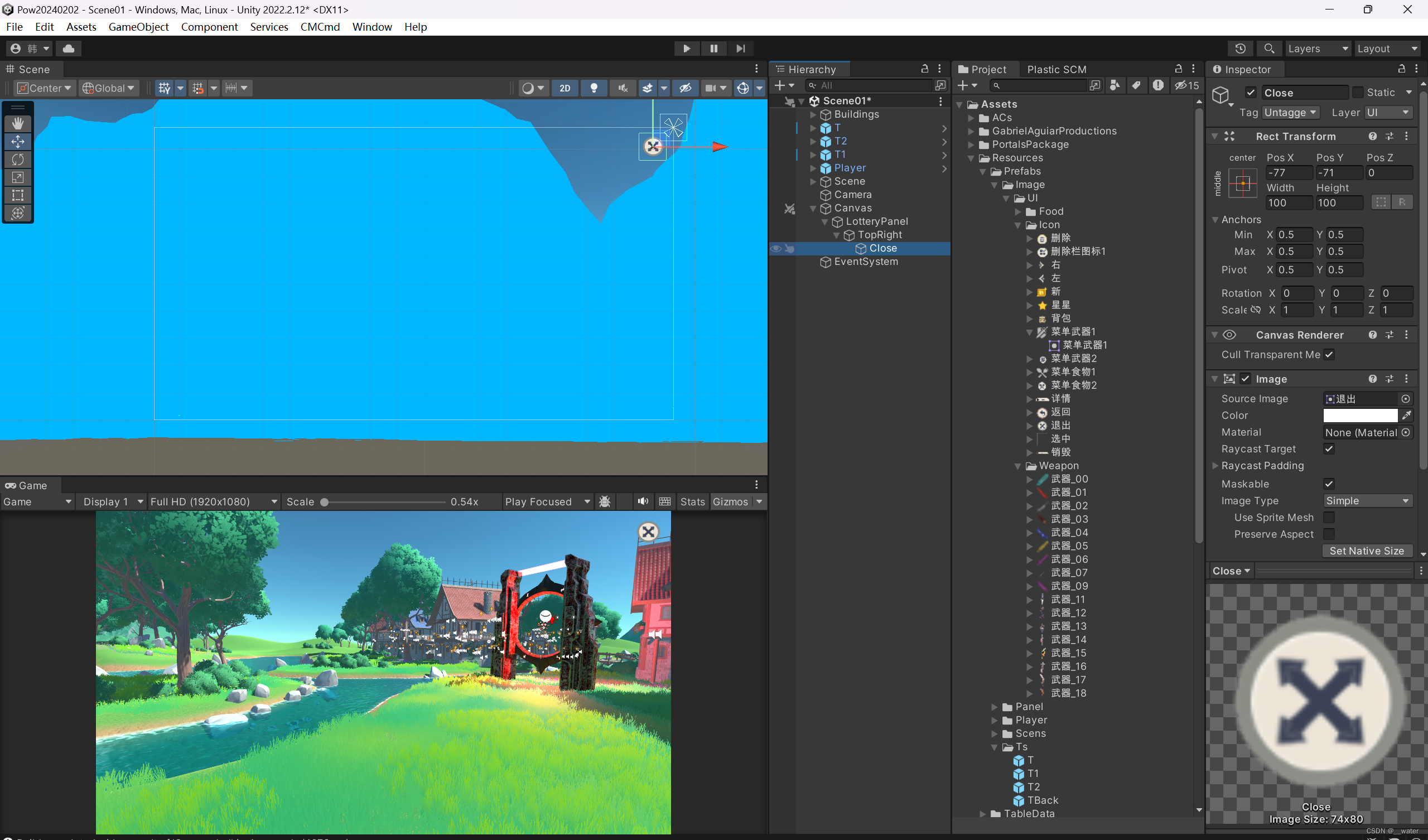
Task: Select the Move tool in Scene toolbar
Action: click(18, 141)
